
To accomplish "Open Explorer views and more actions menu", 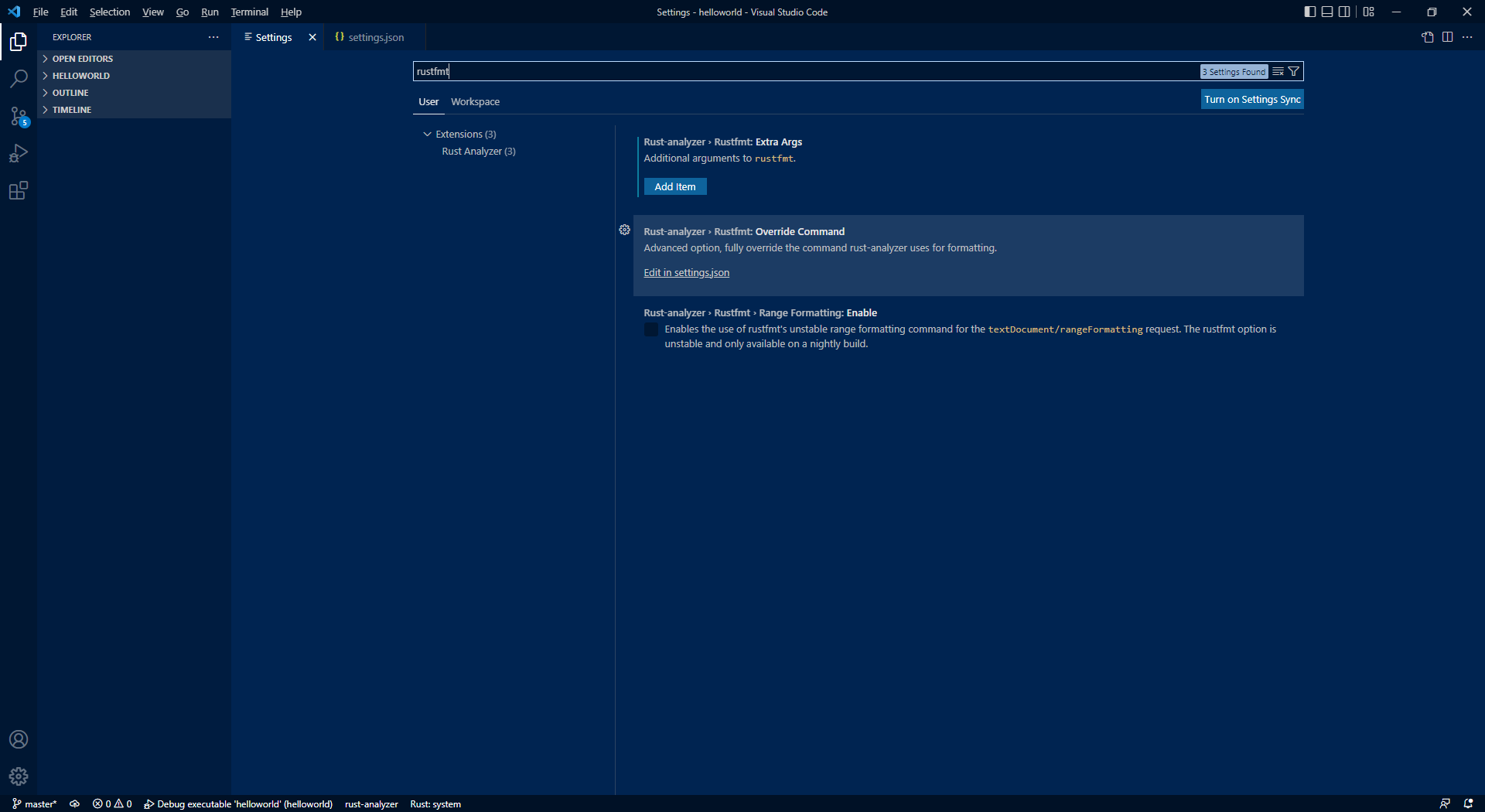I will (213, 37).
